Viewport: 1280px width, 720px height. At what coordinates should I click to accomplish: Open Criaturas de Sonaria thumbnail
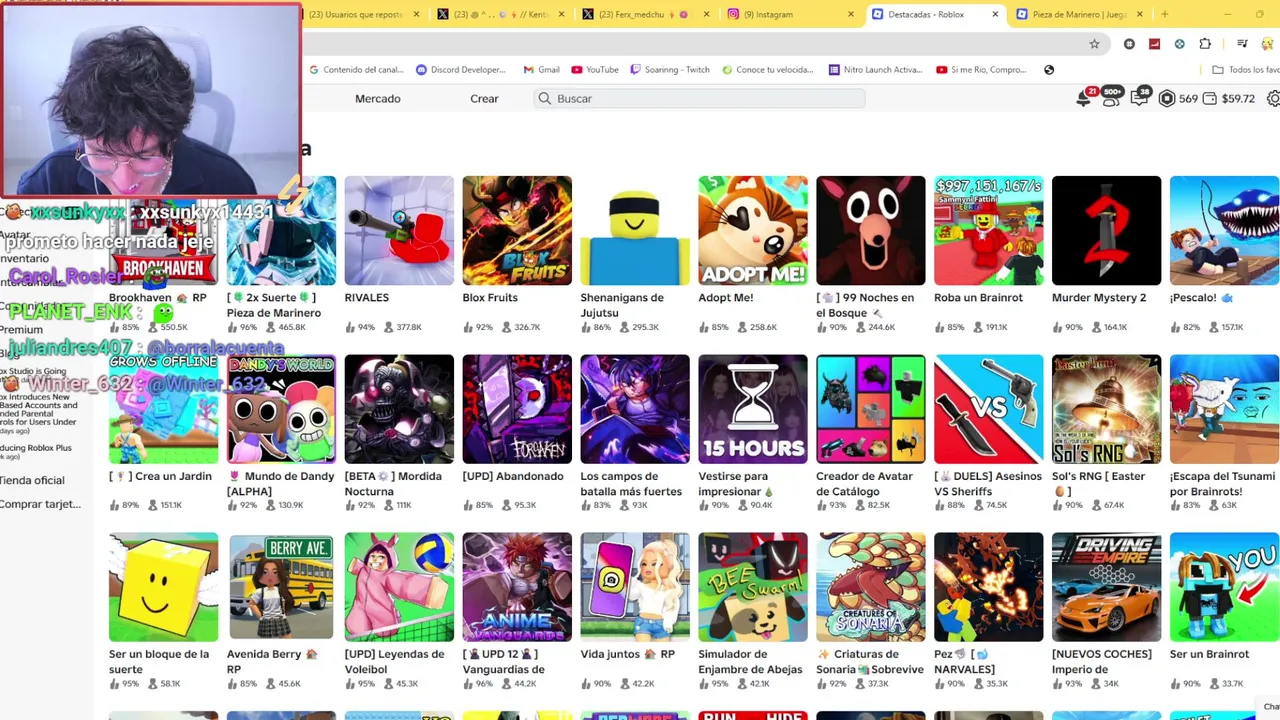pos(871,587)
